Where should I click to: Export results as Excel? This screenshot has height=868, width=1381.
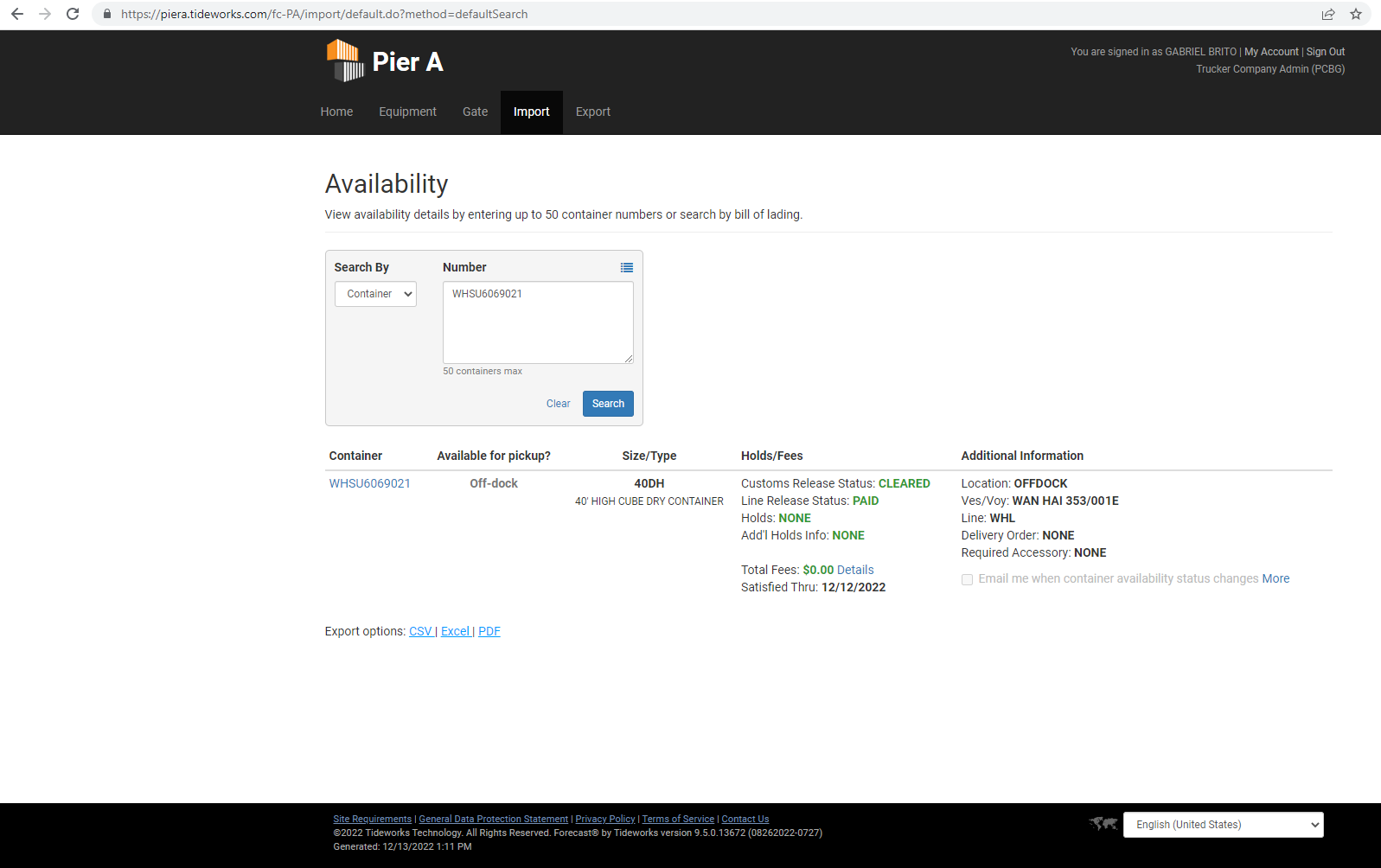point(456,631)
